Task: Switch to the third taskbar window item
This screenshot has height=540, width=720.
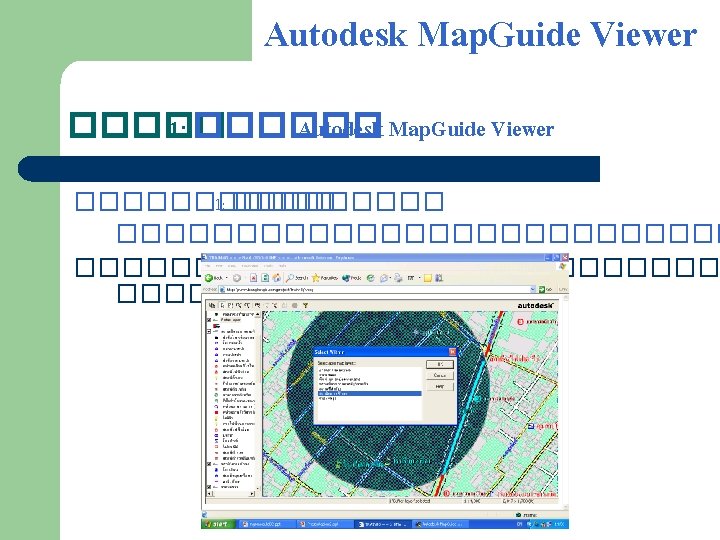Action: [381, 523]
